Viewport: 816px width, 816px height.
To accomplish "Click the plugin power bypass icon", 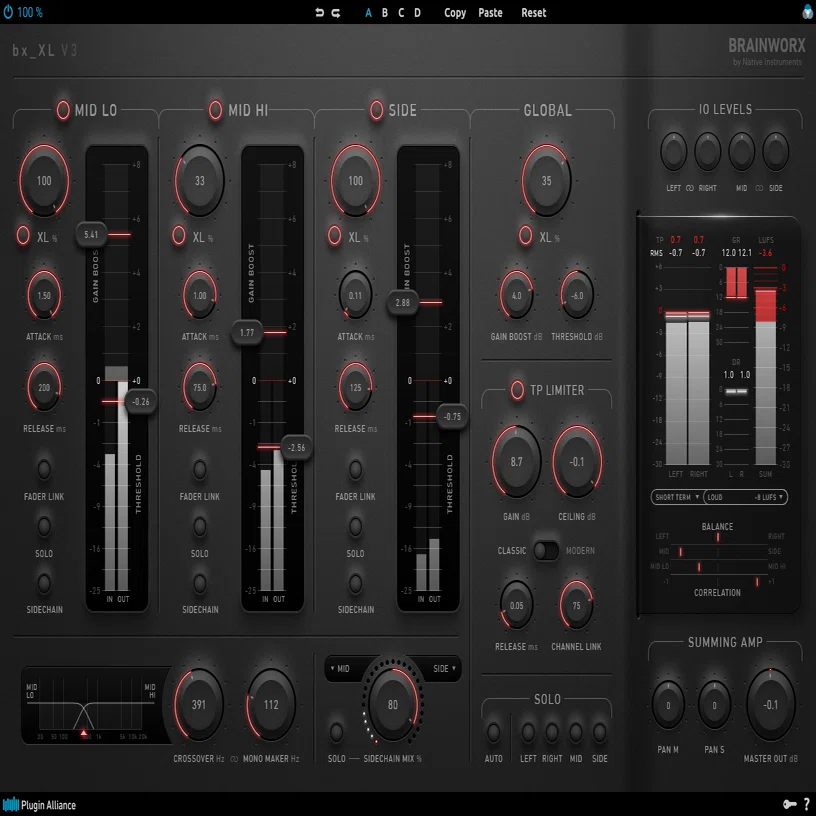I will tap(8, 11).
